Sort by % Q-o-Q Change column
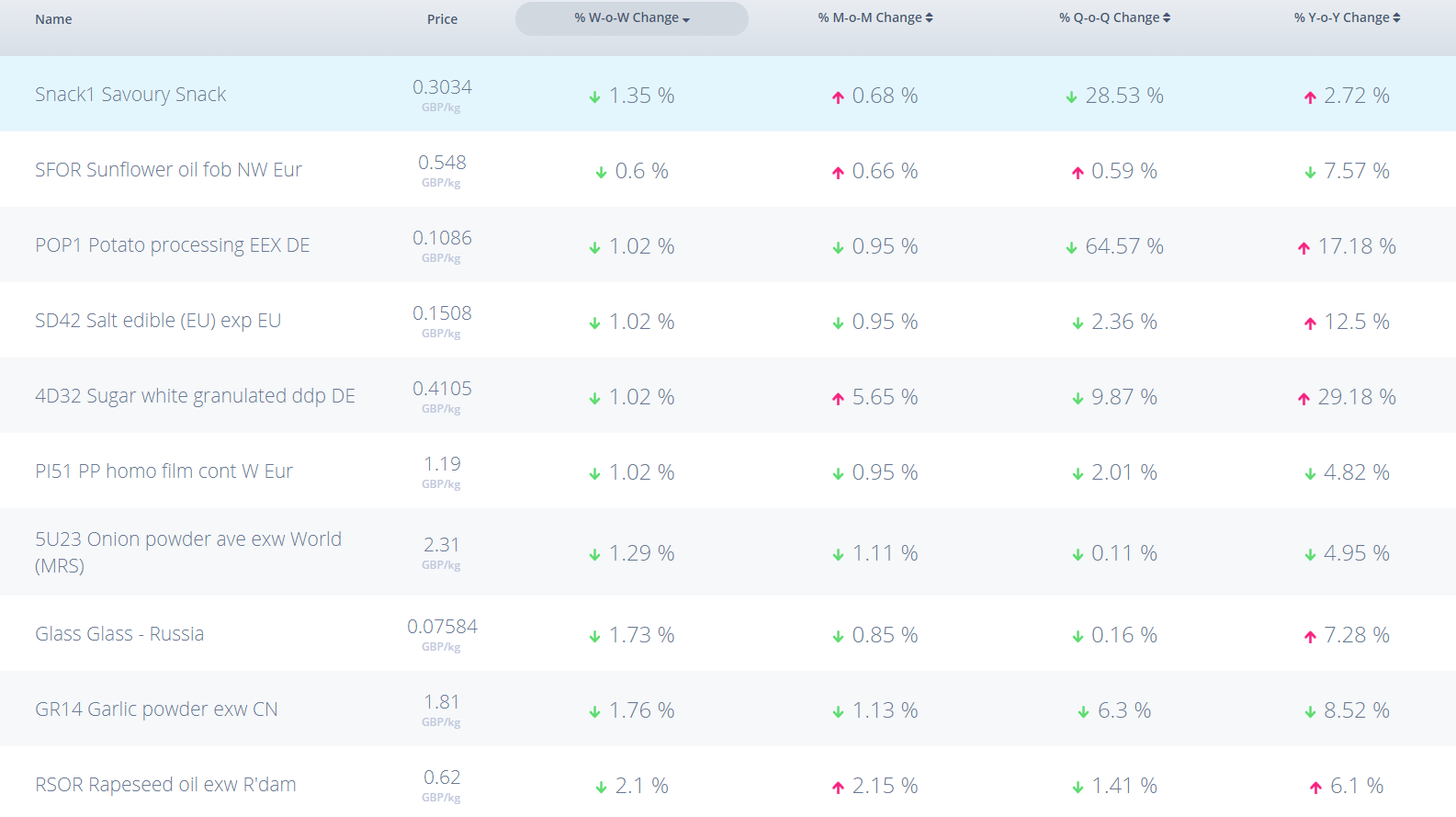This screenshot has width=1456, height=817. (x=1114, y=18)
